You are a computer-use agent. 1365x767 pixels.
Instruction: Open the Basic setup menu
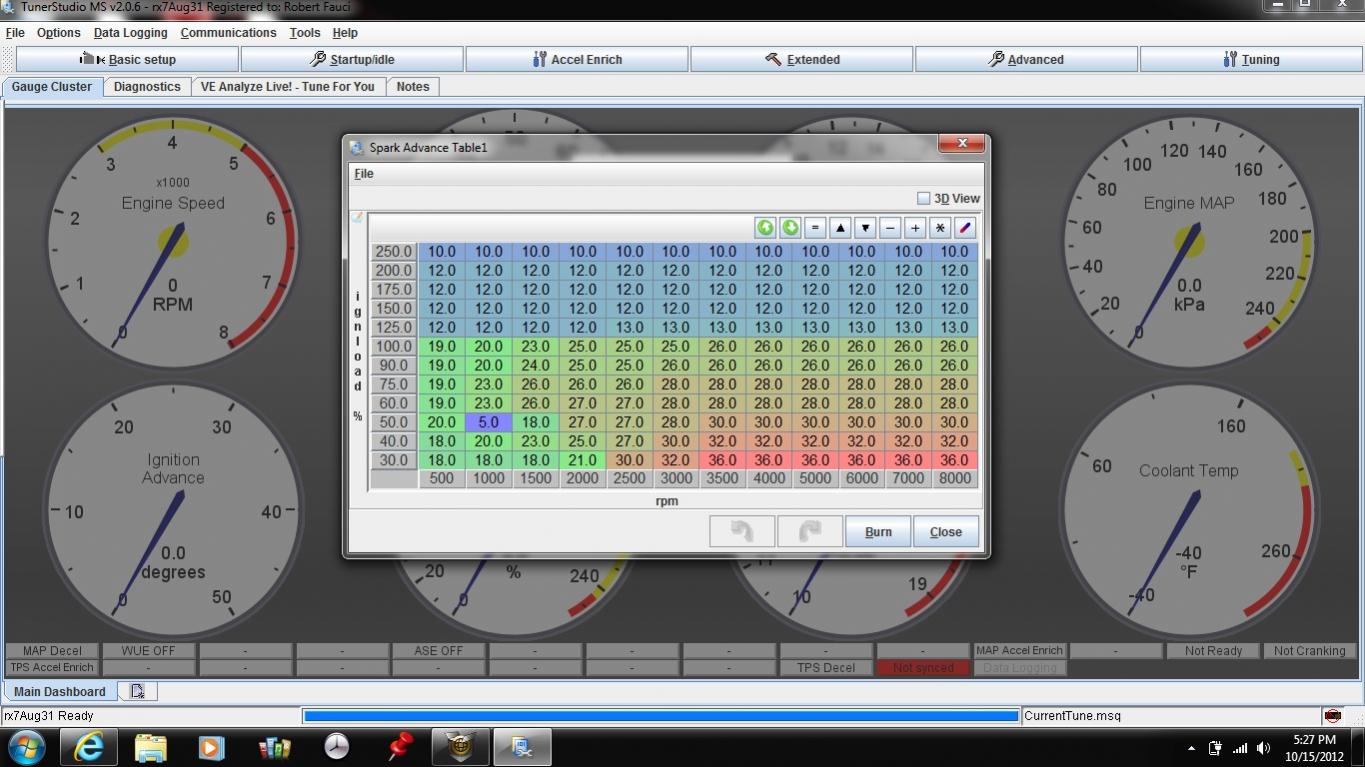click(x=127, y=59)
